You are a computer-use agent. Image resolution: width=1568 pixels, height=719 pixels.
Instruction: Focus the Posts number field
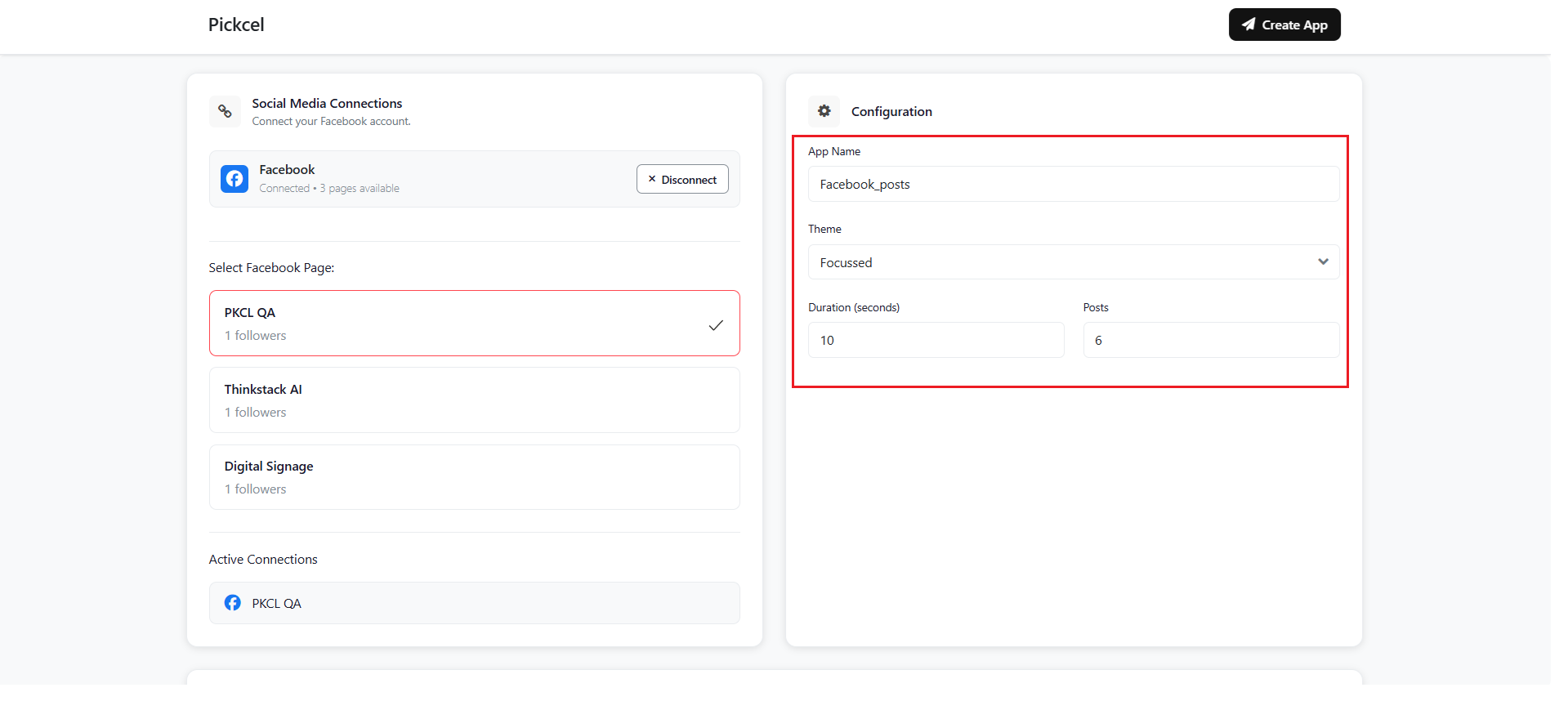[1211, 340]
